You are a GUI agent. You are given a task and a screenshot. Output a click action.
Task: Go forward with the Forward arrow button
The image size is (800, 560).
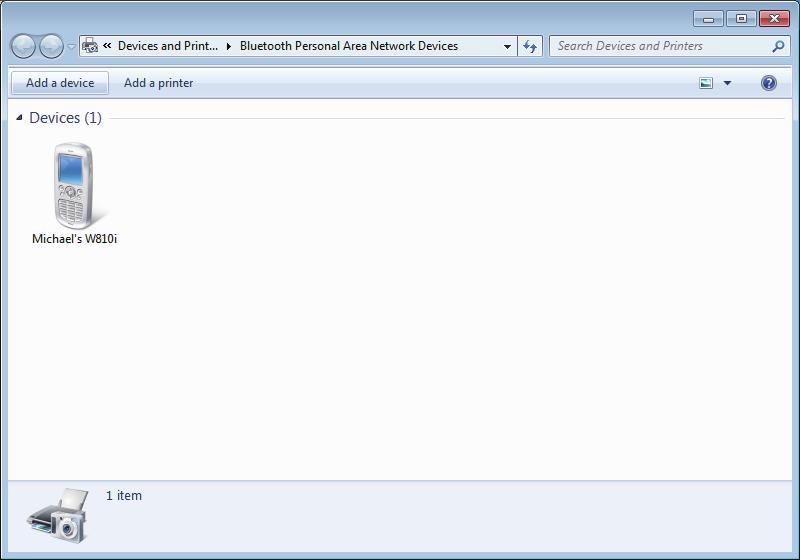click(51, 46)
